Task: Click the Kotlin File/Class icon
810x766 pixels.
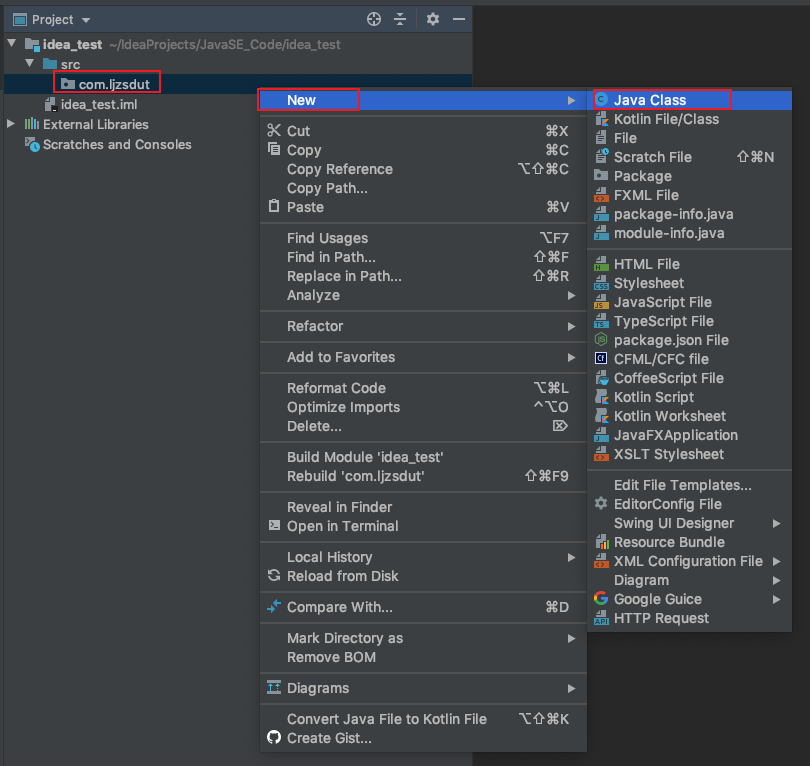Action: [601, 119]
